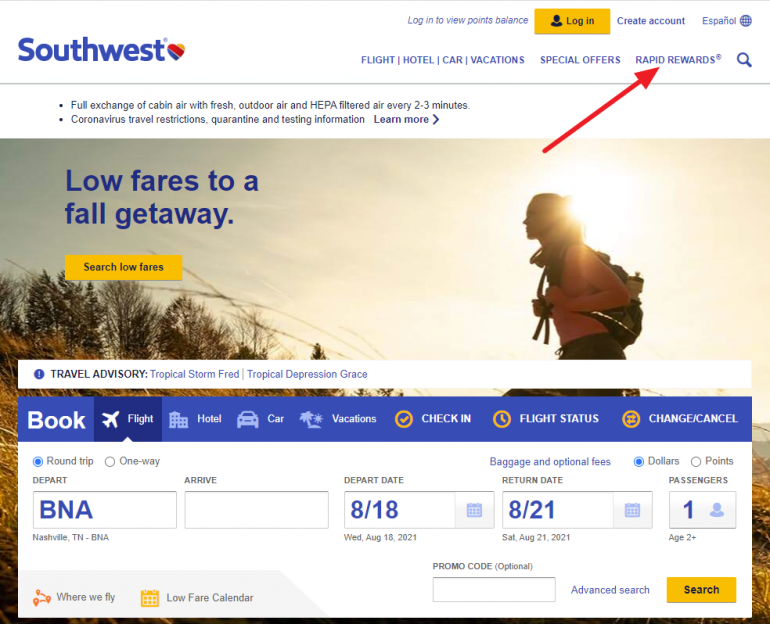Click the yellow Search button
This screenshot has width=770, height=624.
pos(701,590)
